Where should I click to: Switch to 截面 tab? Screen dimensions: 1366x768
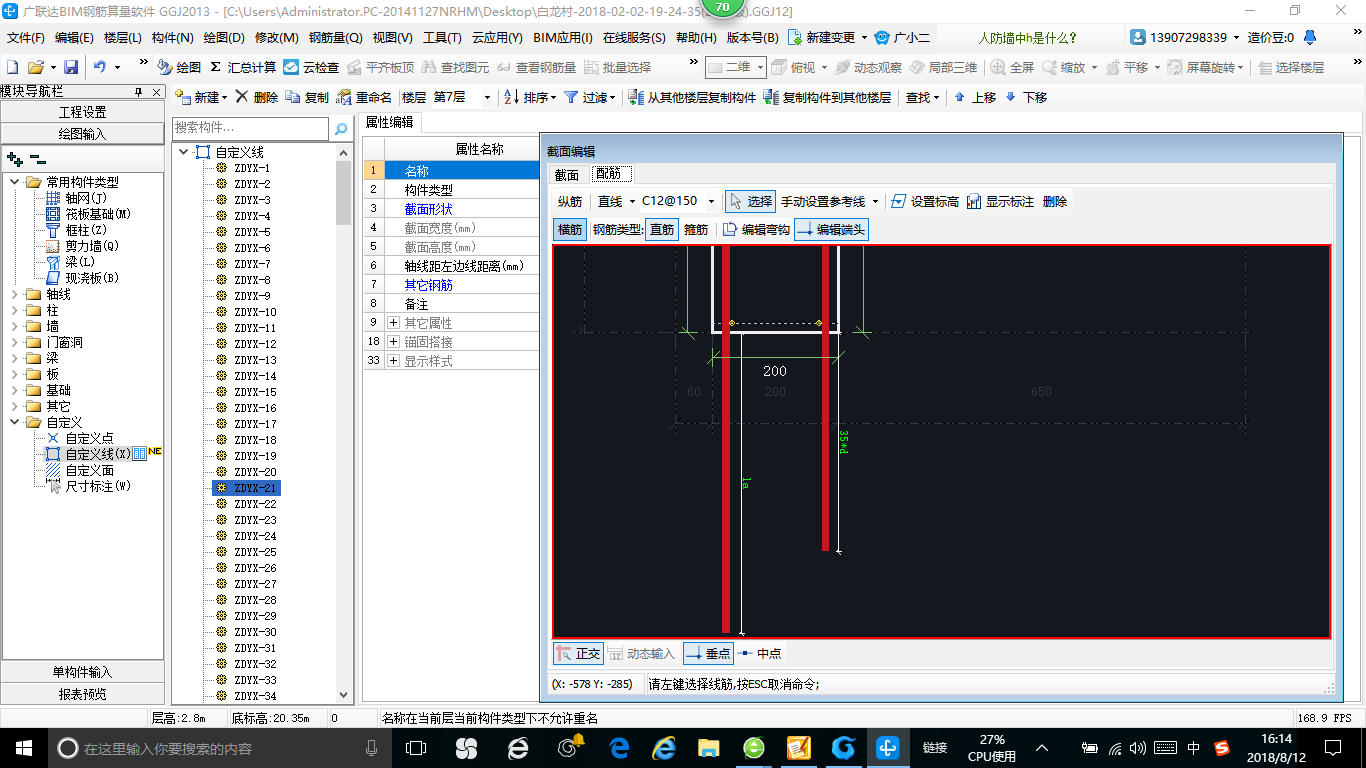click(567, 174)
